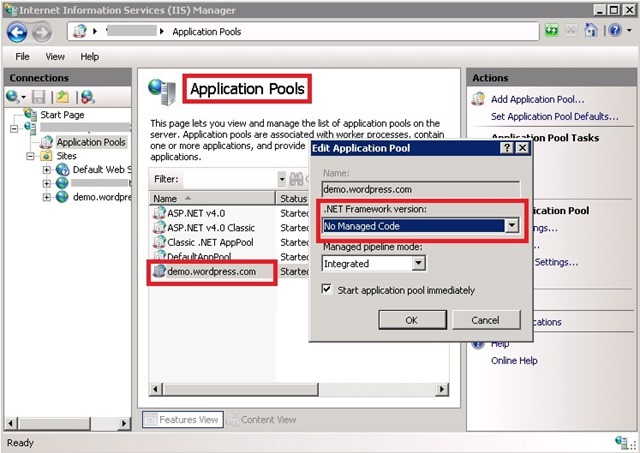Open the File menu
Viewport: 640px width, 453px height.
(x=22, y=57)
